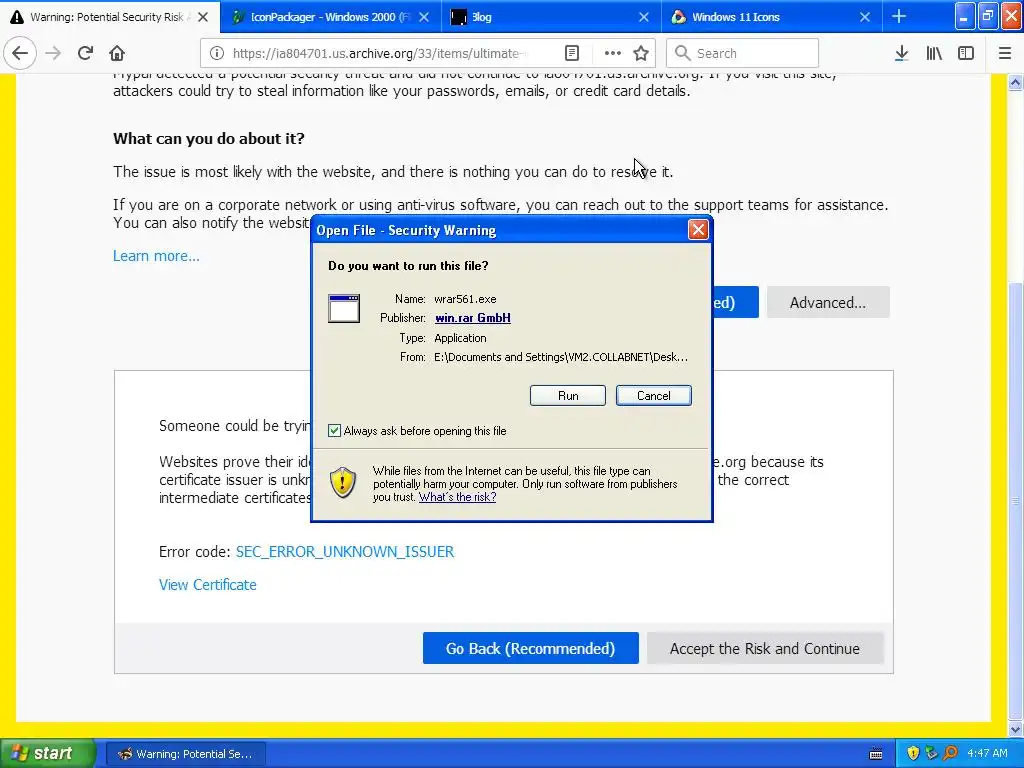The width and height of the screenshot is (1024, 768).
Task: Click Run in the security dialog
Action: 568,396
